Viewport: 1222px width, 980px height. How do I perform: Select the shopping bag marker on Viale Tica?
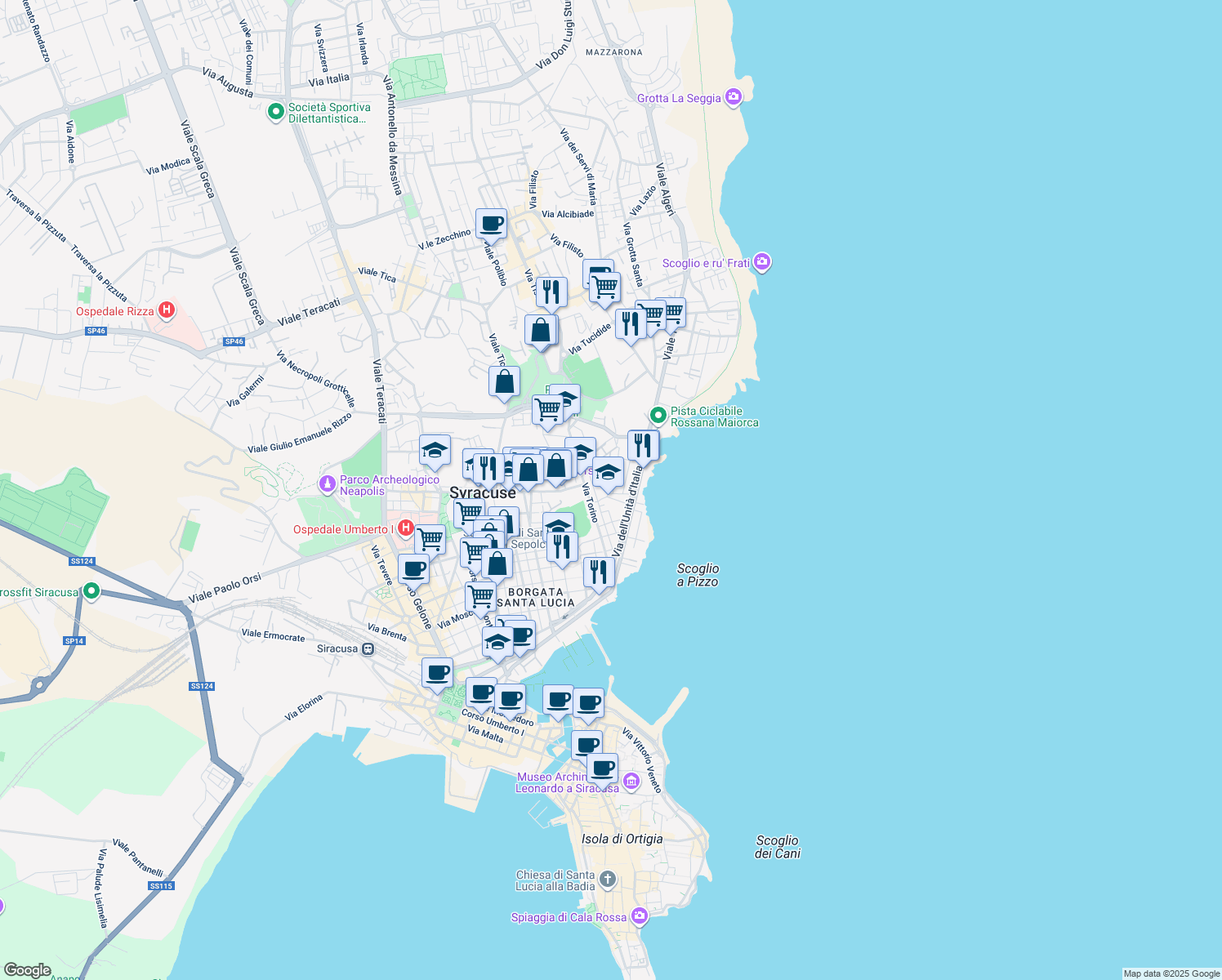(x=504, y=381)
